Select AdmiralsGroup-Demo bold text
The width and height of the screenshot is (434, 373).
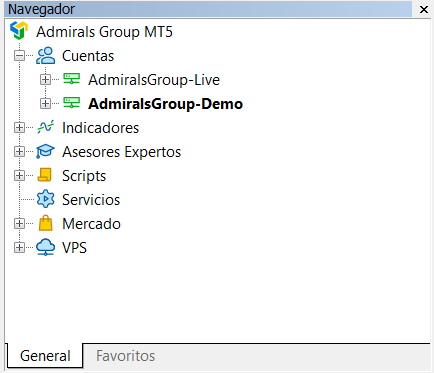[165, 104]
